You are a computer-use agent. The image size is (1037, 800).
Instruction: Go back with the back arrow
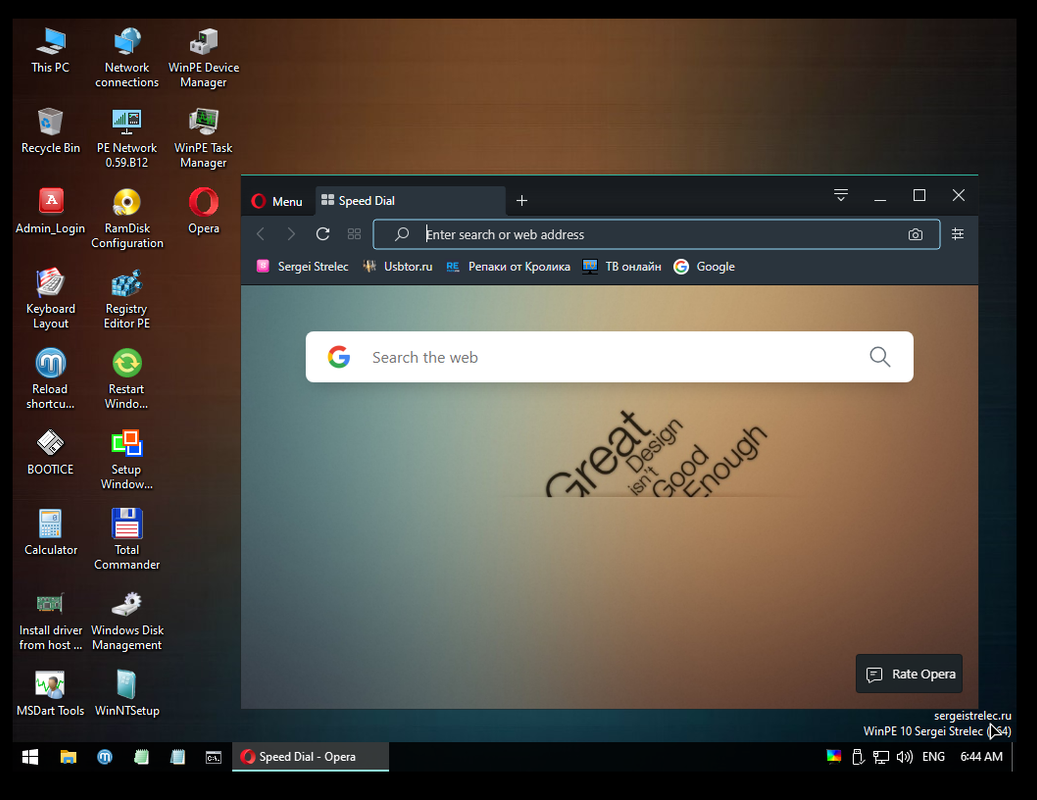click(x=261, y=234)
